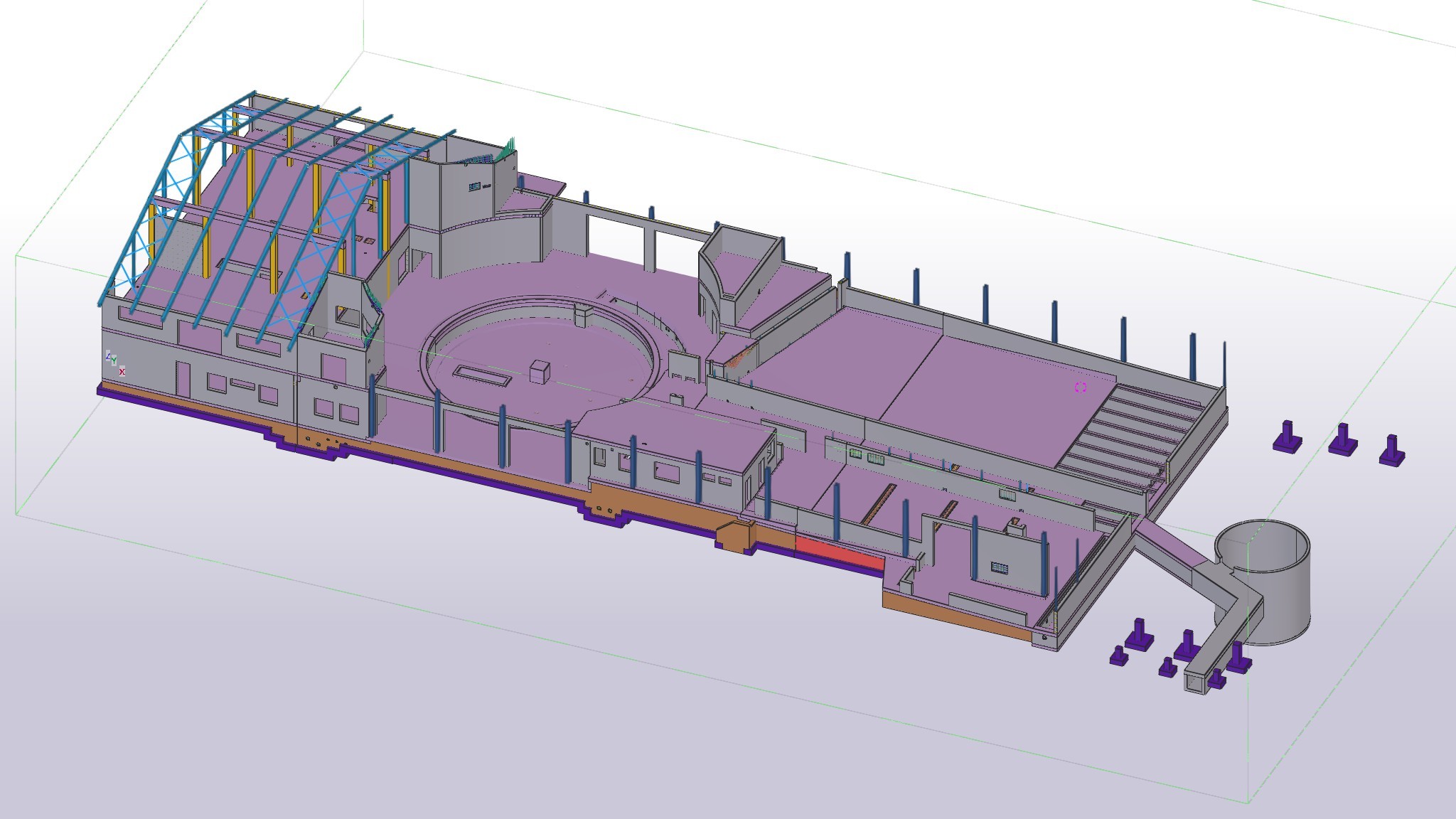This screenshot has width=1456, height=819.
Task: Click the door opening on left facade
Action: tap(183, 379)
